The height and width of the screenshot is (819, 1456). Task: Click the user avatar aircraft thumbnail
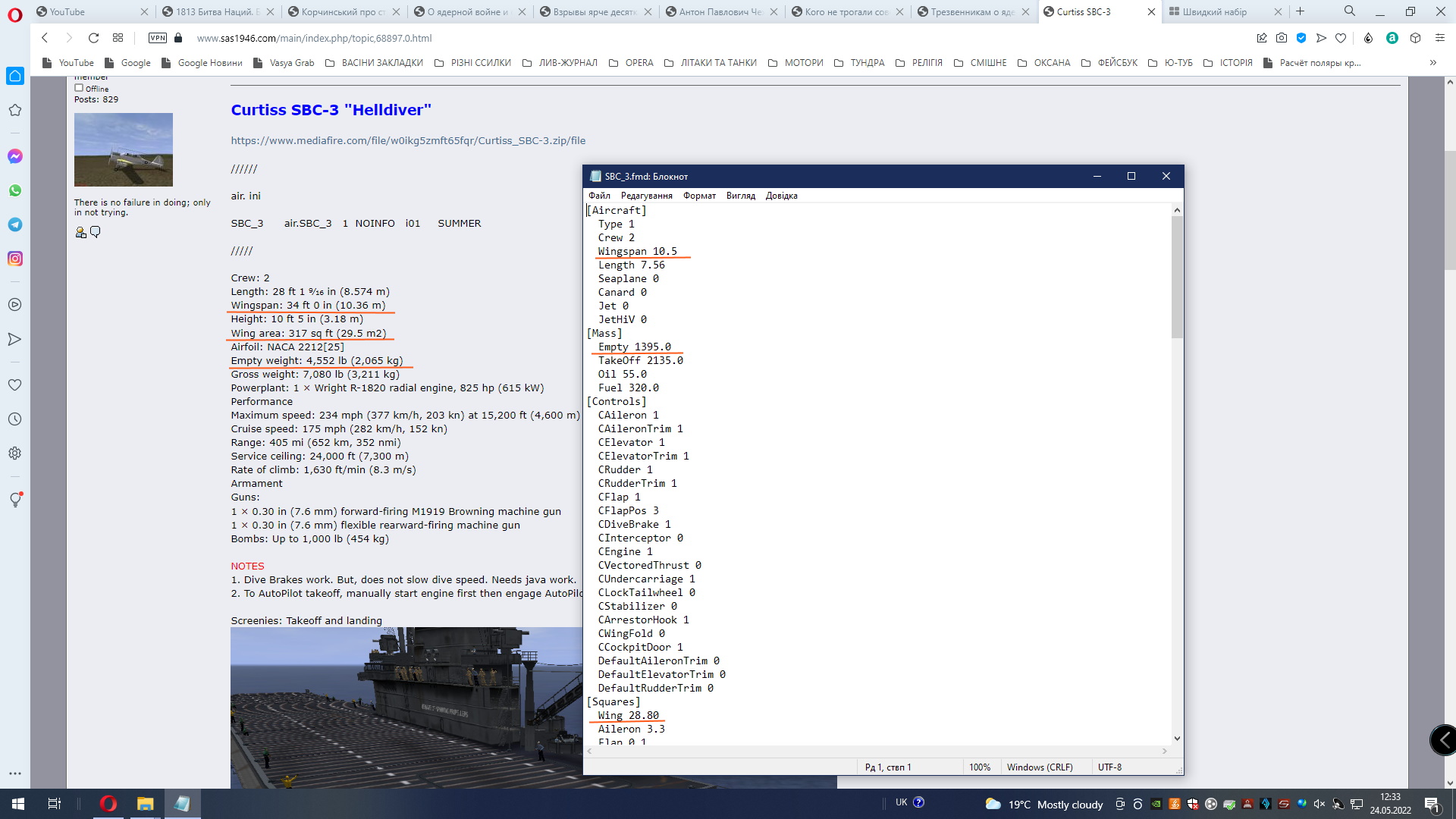point(124,149)
